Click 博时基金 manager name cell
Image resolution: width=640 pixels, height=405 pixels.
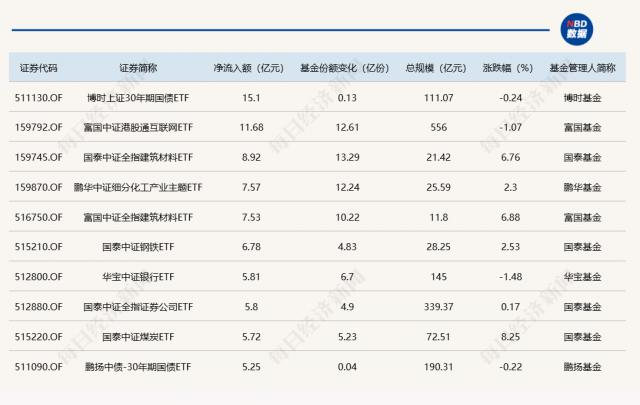[582, 98]
